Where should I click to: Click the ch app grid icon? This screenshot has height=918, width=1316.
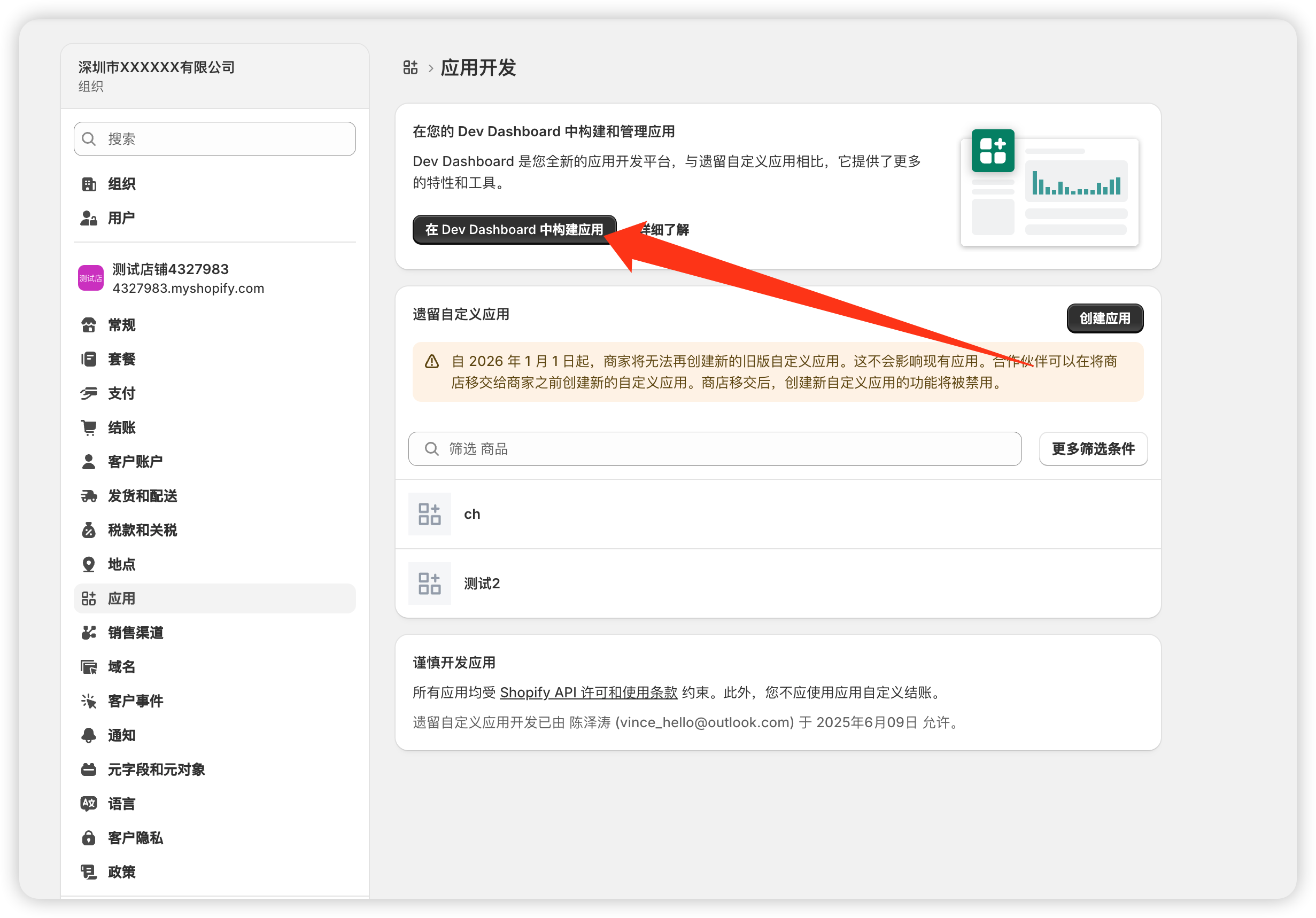[429, 515]
